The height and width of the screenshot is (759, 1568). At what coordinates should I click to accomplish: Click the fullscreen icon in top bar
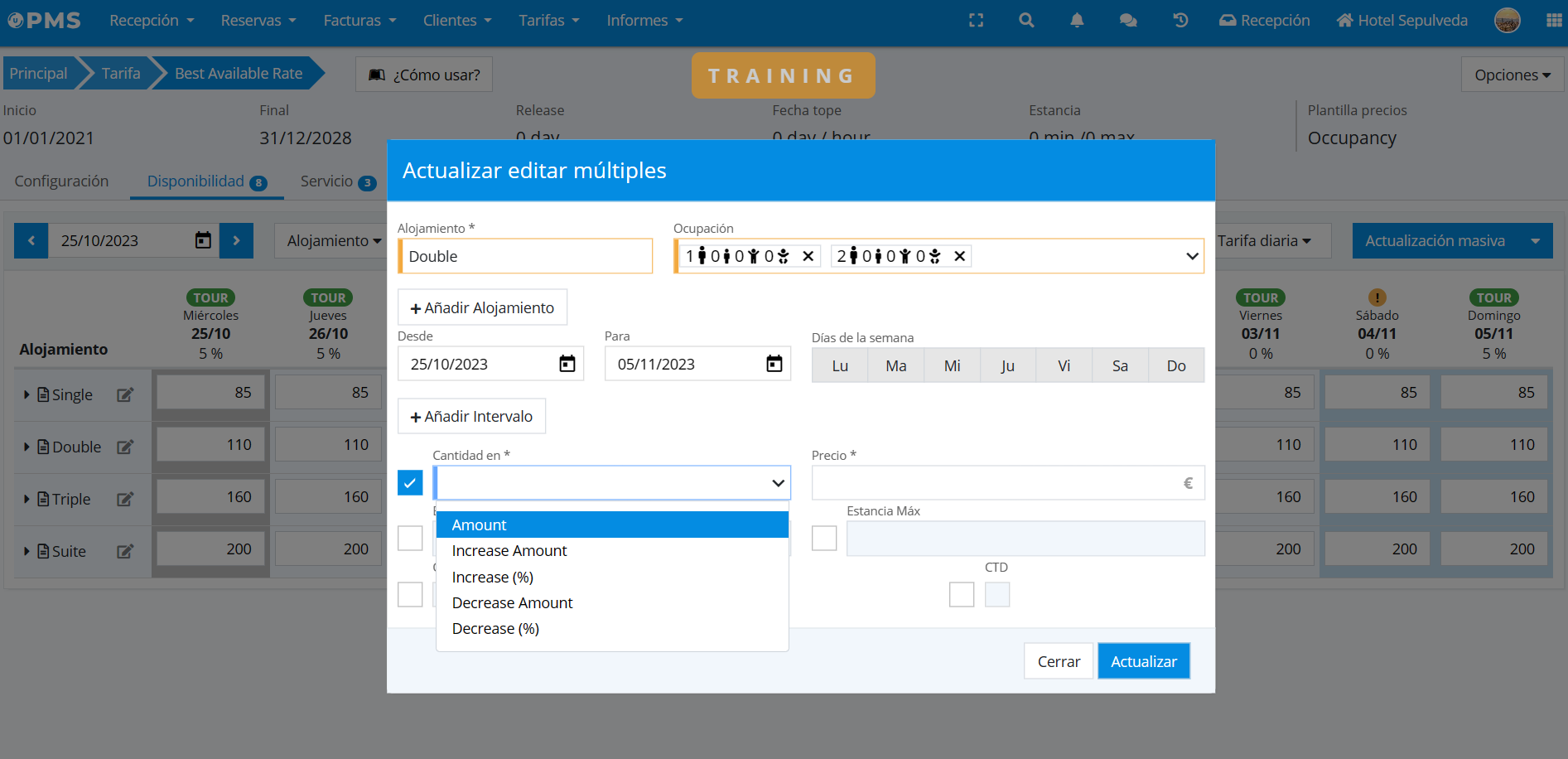point(976,21)
